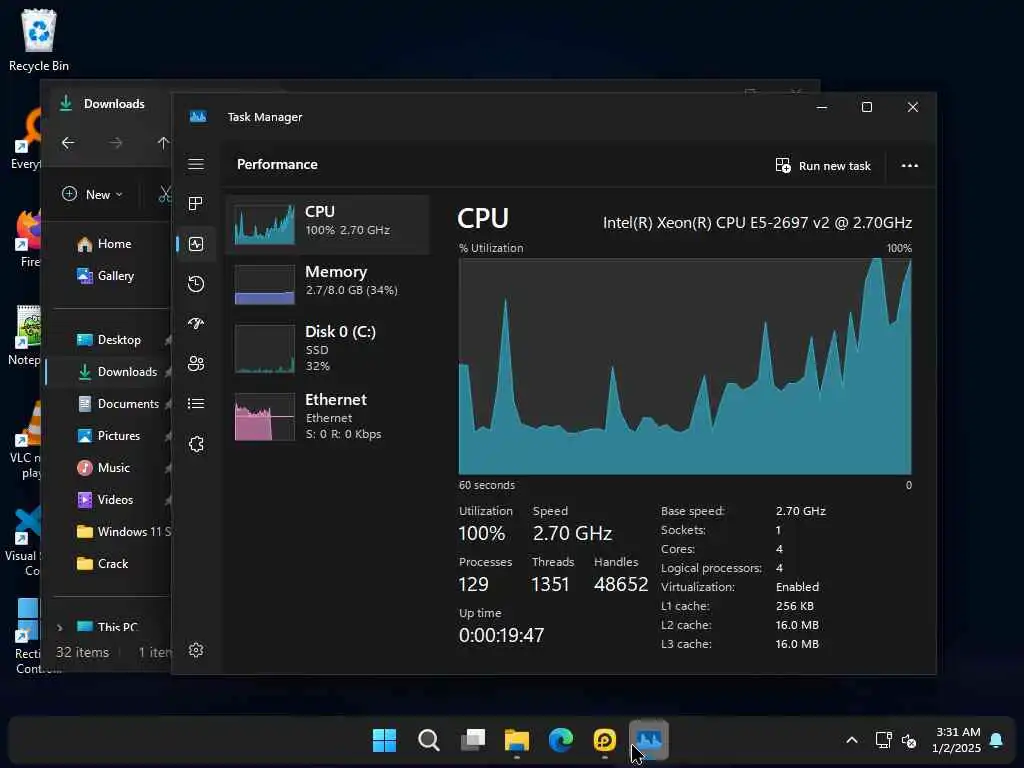
Task: Open the clock showing 3:31 AM
Action: pyautogui.click(x=957, y=740)
